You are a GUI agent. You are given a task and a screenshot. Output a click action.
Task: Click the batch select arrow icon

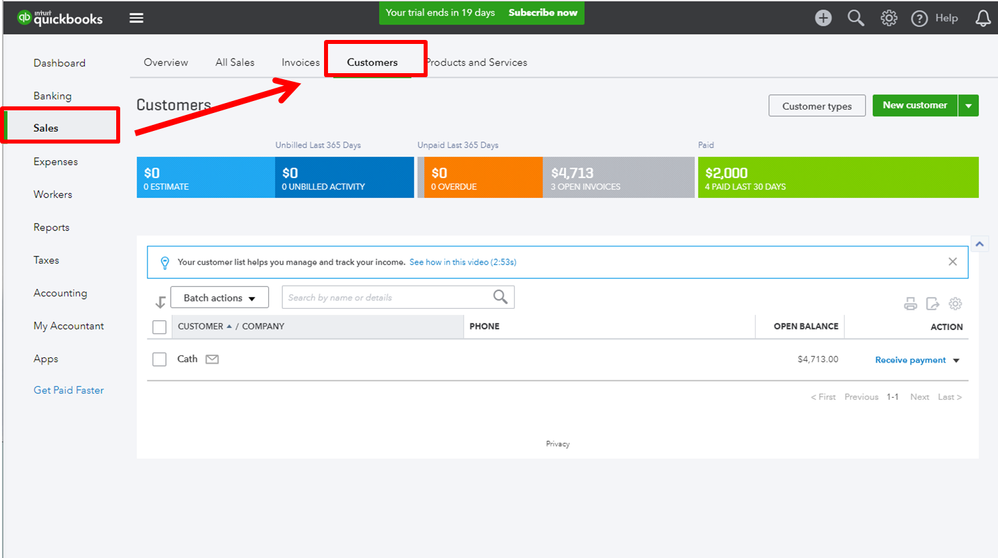(160, 302)
